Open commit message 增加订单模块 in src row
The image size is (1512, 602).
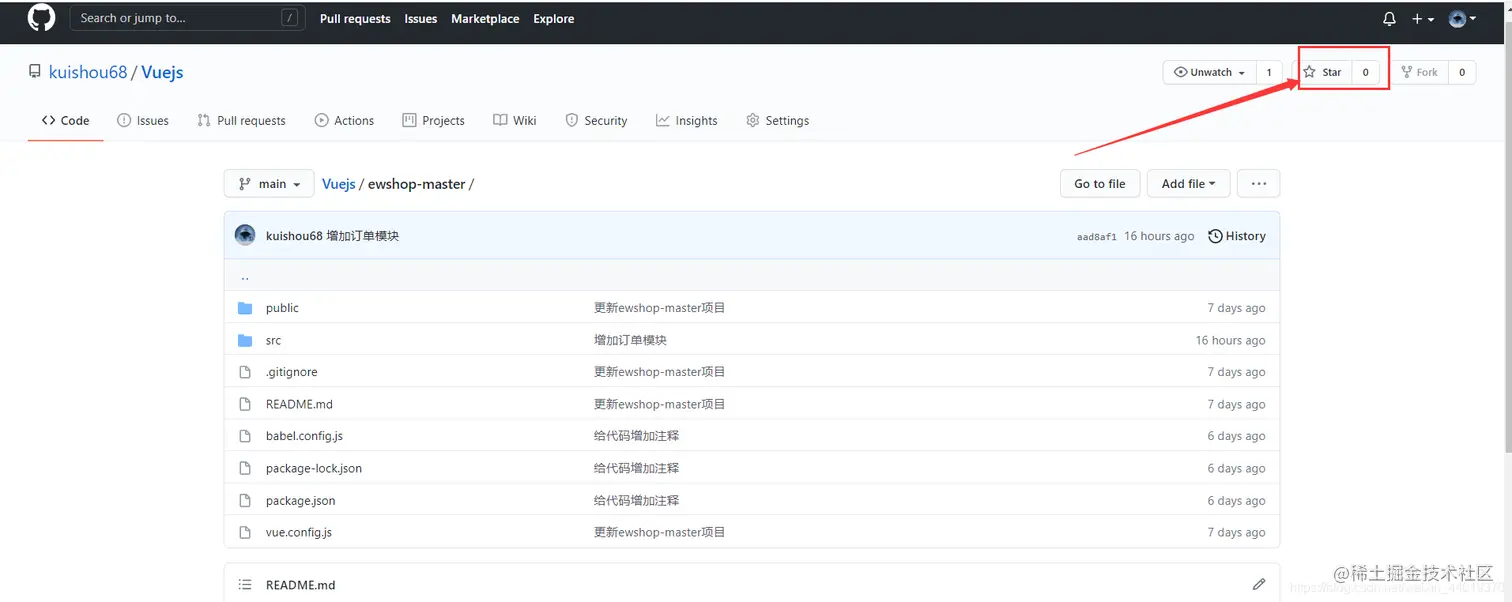click(630, 340)
